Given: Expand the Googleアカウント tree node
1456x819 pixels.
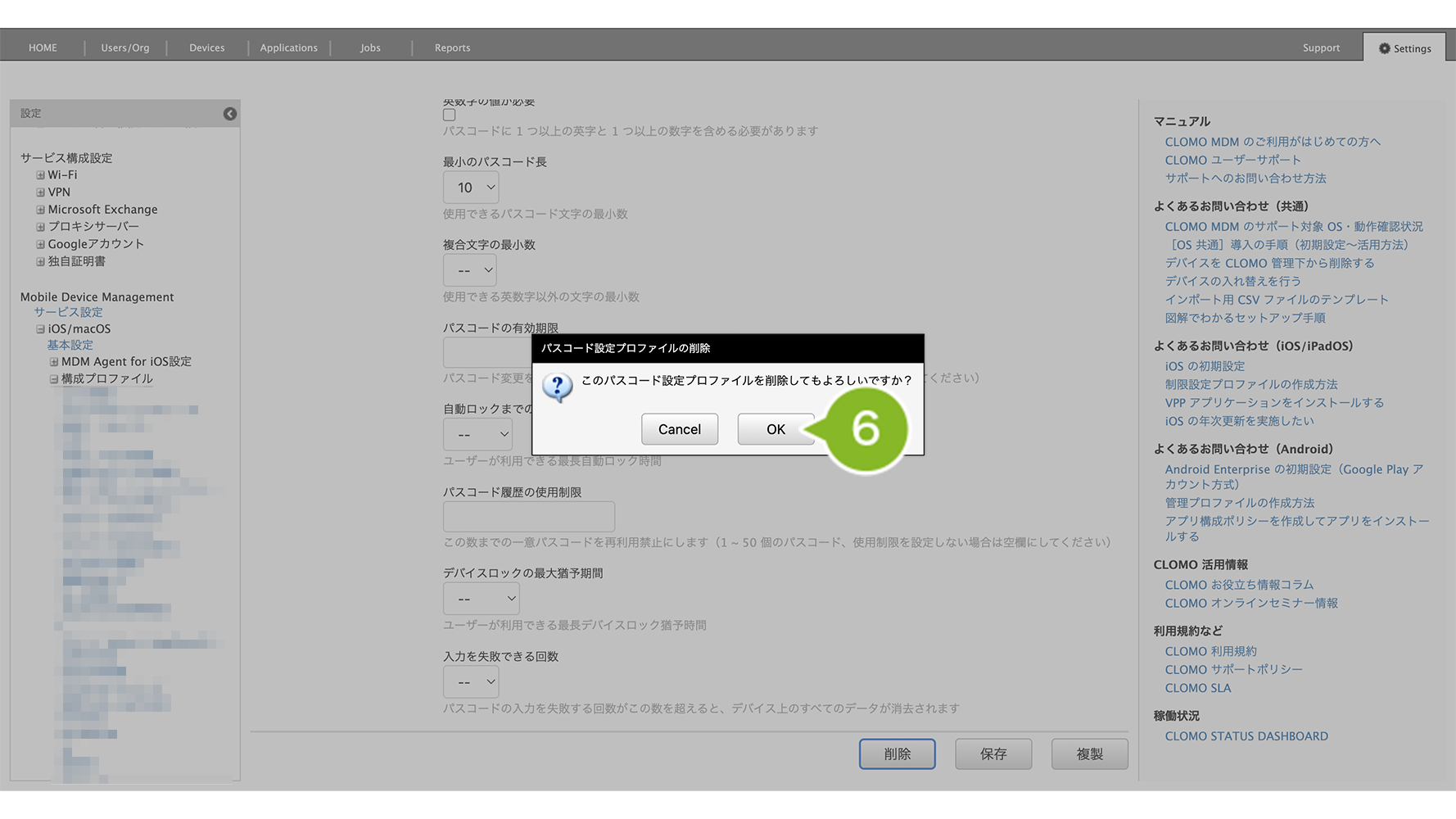Looking at the screenshot, I should (40, 244).
